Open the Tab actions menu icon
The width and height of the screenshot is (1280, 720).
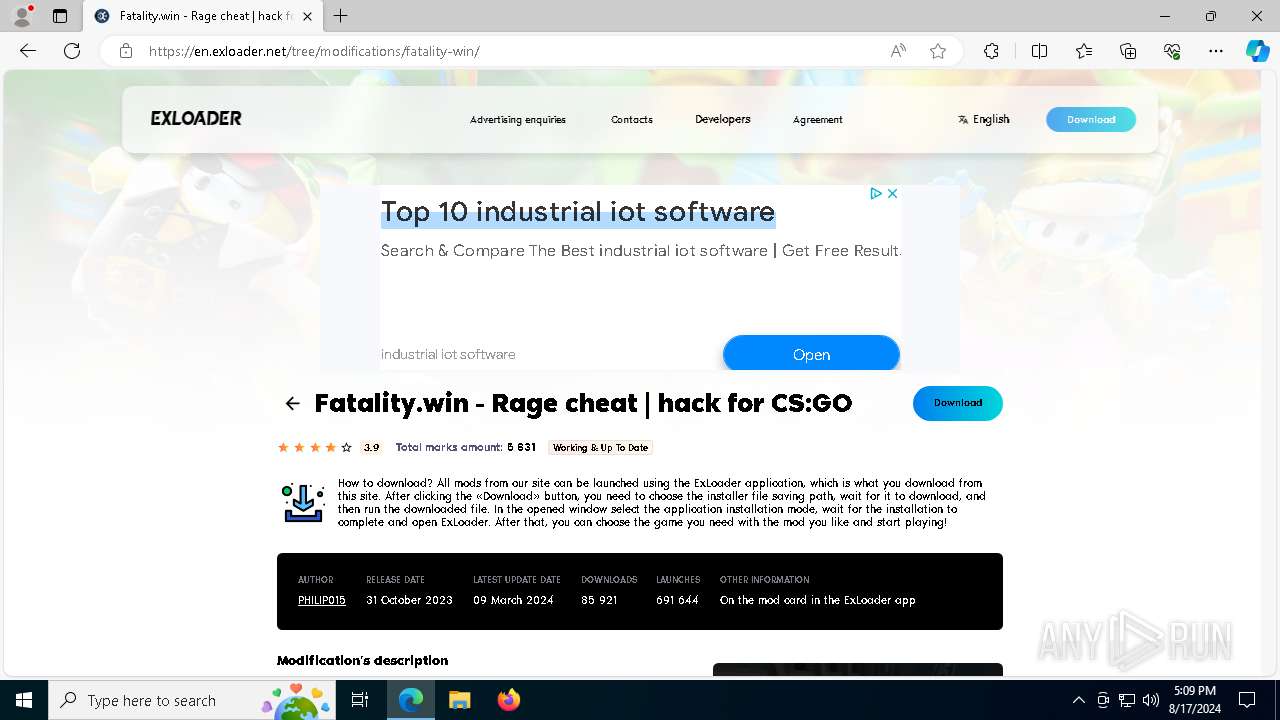pos(60,16)
